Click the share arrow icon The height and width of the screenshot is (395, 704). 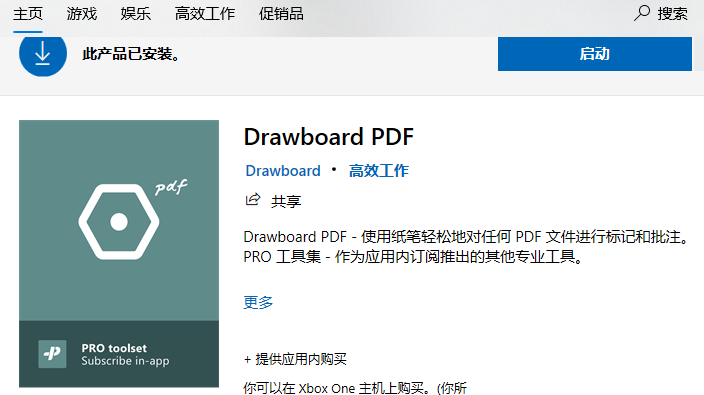click(x=253, y=199)
